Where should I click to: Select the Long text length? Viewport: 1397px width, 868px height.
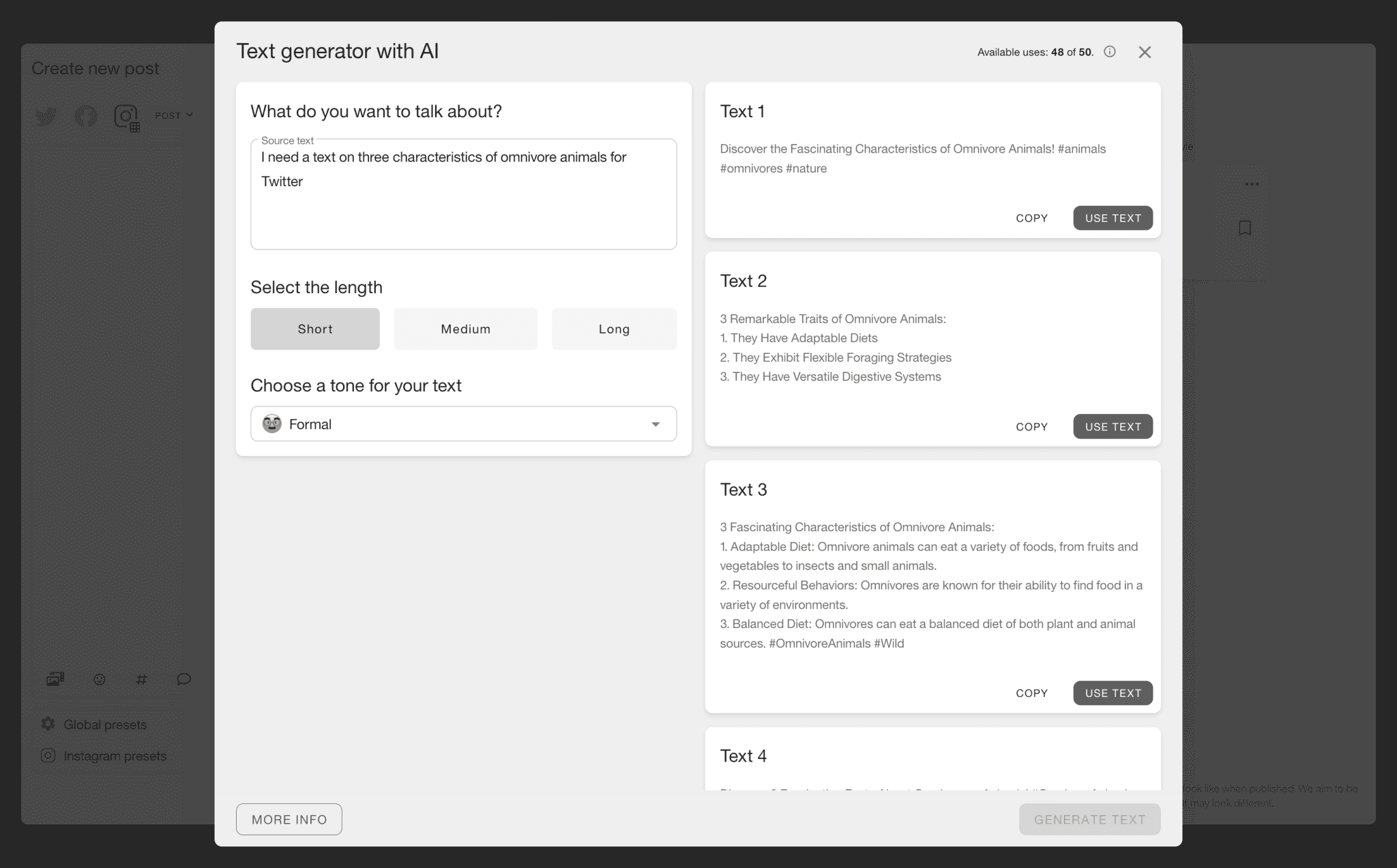[613, 329]
